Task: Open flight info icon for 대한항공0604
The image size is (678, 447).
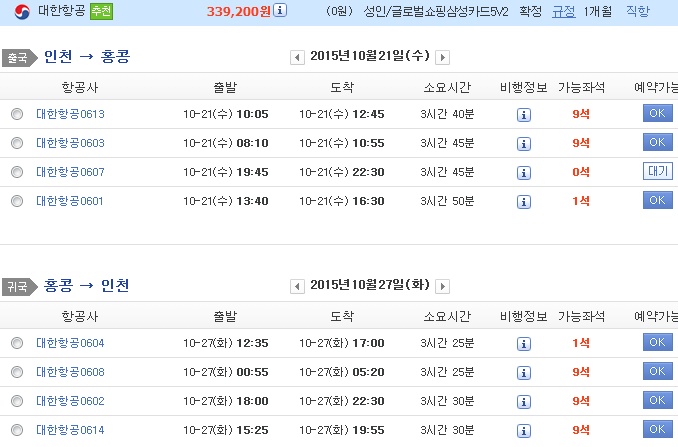Action: [524, 344]
